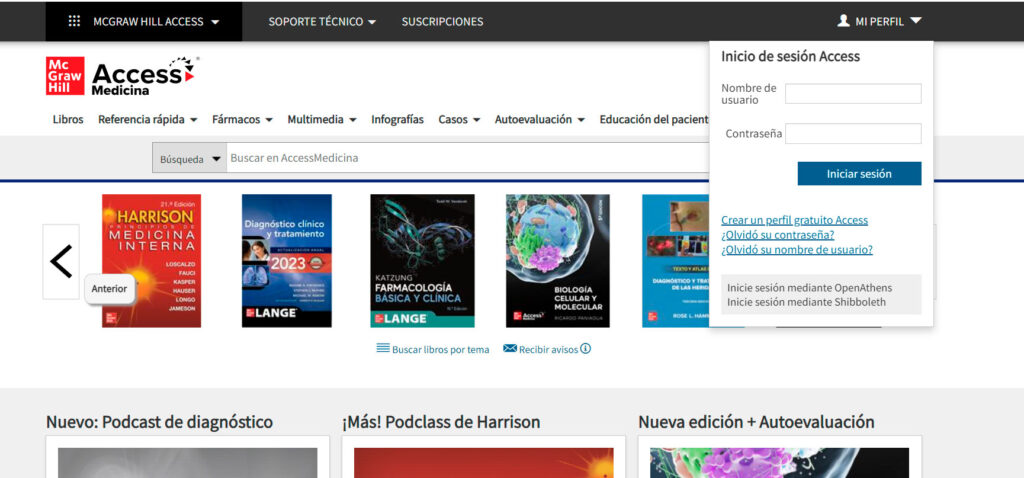
Task: Click ¿Olvidó su nombre de usuario? link
Action: pos(797,249)
